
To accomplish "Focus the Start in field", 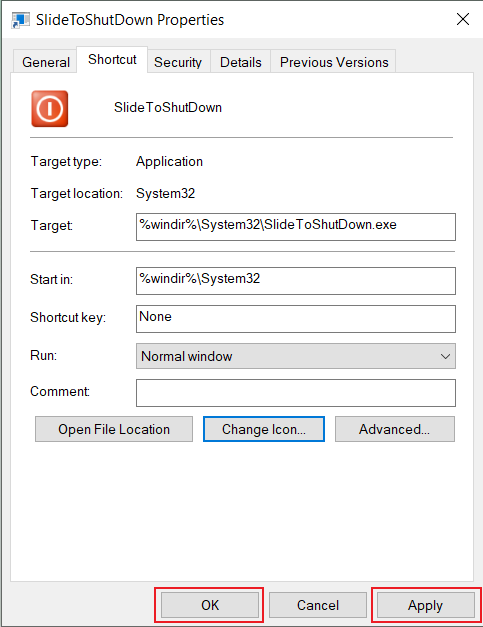I will point(295,281).
